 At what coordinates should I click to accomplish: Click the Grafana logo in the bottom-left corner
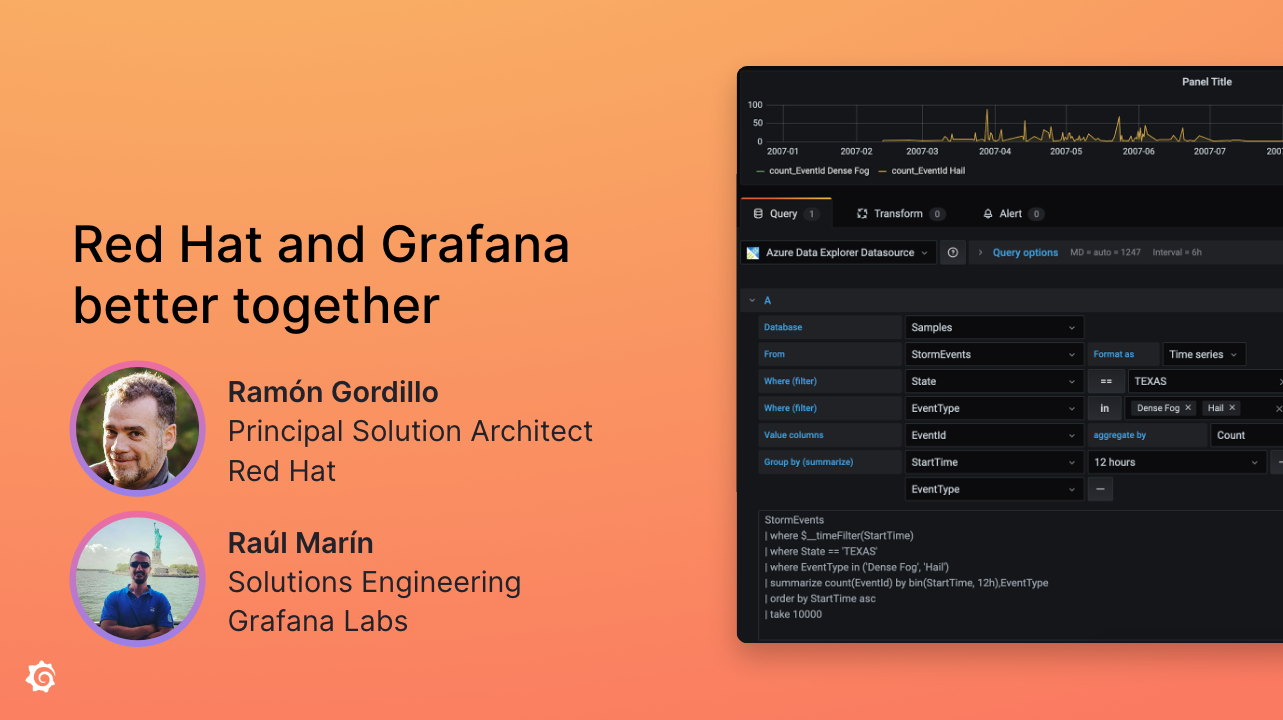(40, 677)
